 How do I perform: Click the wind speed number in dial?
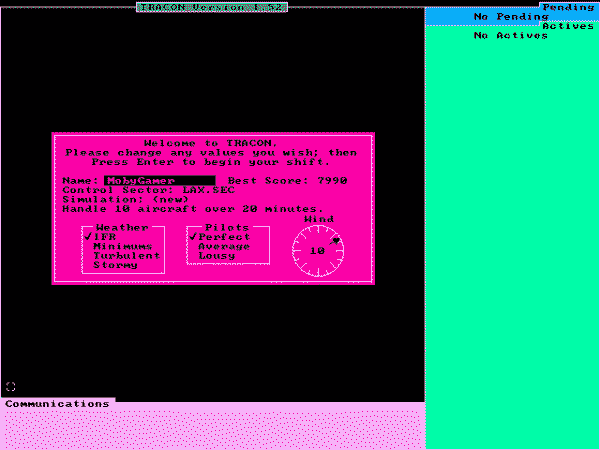point(317,251)
